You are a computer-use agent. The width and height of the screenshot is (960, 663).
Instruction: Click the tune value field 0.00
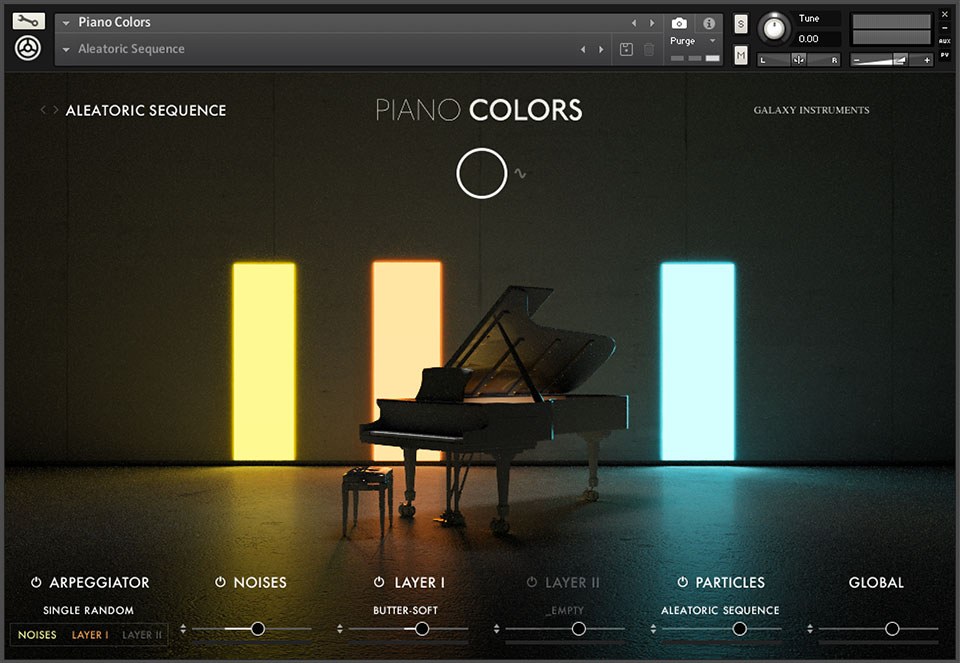pyautogui.click(x=817, y=39)
